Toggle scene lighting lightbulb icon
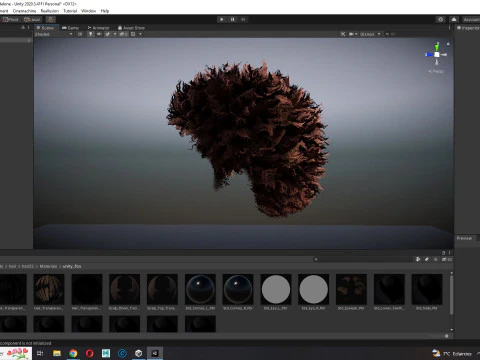The width and height of the screenshot is (480, 360). [90, 34]
